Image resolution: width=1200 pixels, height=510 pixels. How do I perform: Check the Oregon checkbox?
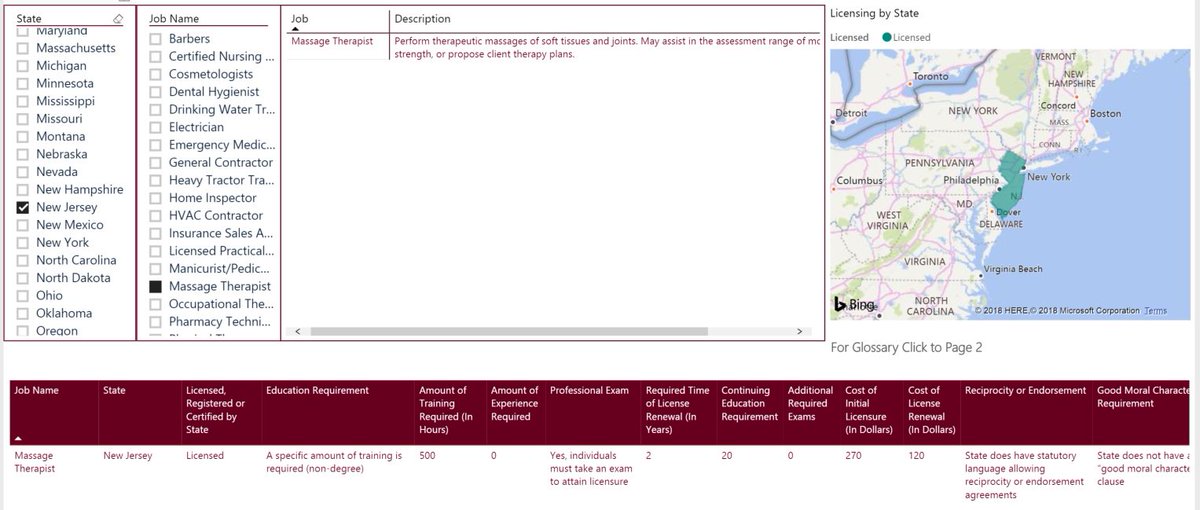[x=23, y=330]
